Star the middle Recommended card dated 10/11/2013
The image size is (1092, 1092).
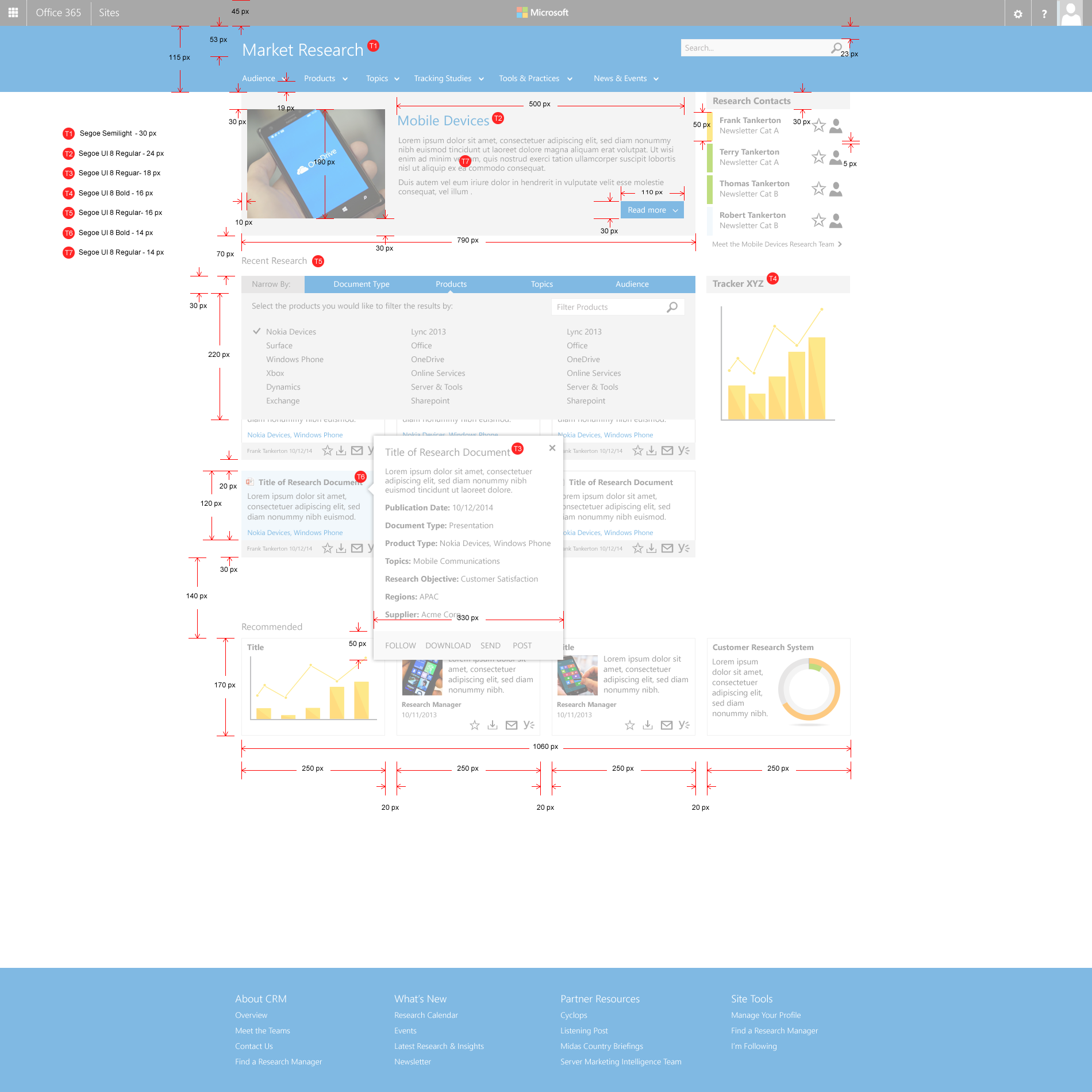pos(475,725)
